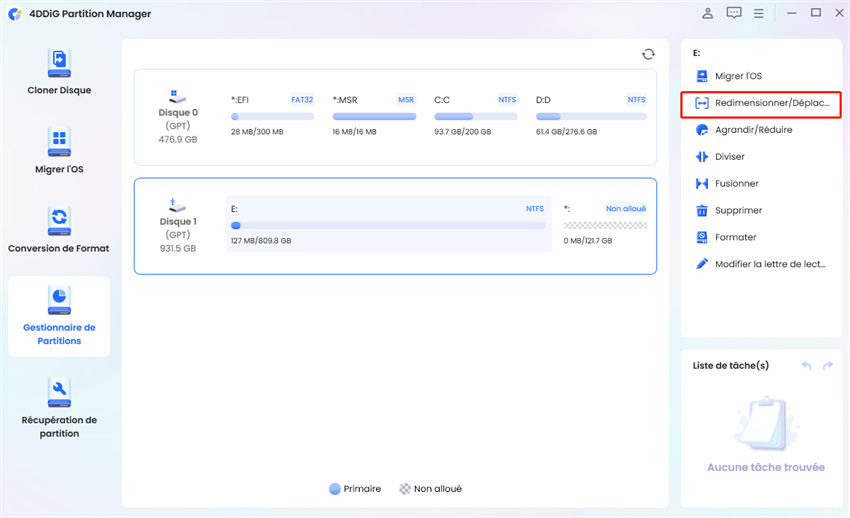Select the Disque 1 drive icon
The width and height of the screenshot is (850, 518).
(x=177, y=206)
